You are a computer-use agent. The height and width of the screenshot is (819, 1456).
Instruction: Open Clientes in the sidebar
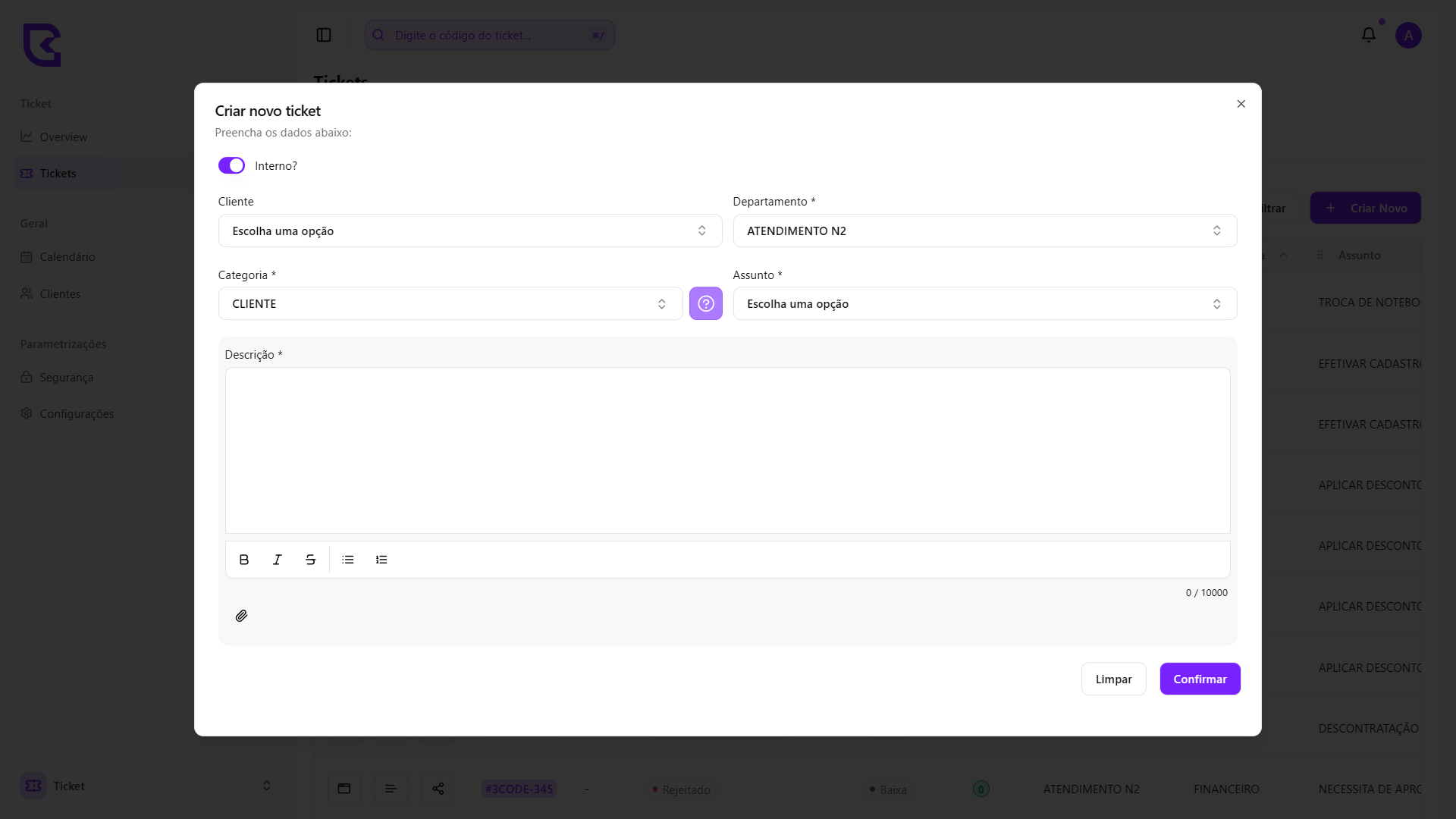tap(60, 293)
